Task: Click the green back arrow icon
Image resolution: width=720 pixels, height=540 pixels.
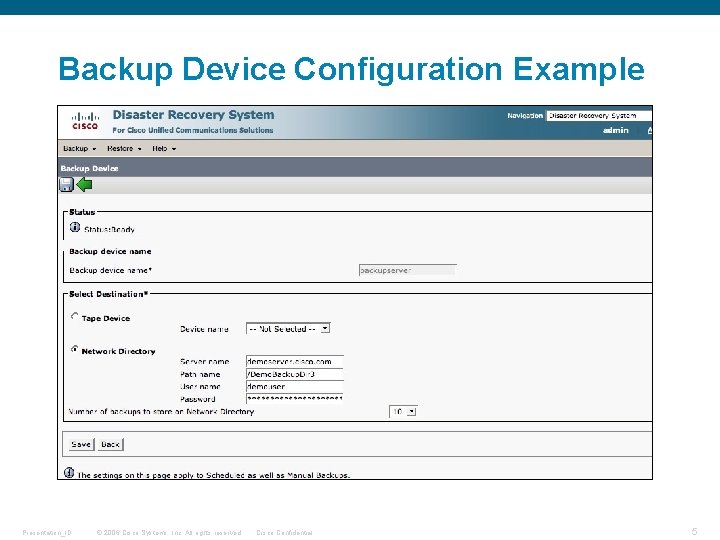Action: [84, 185]
